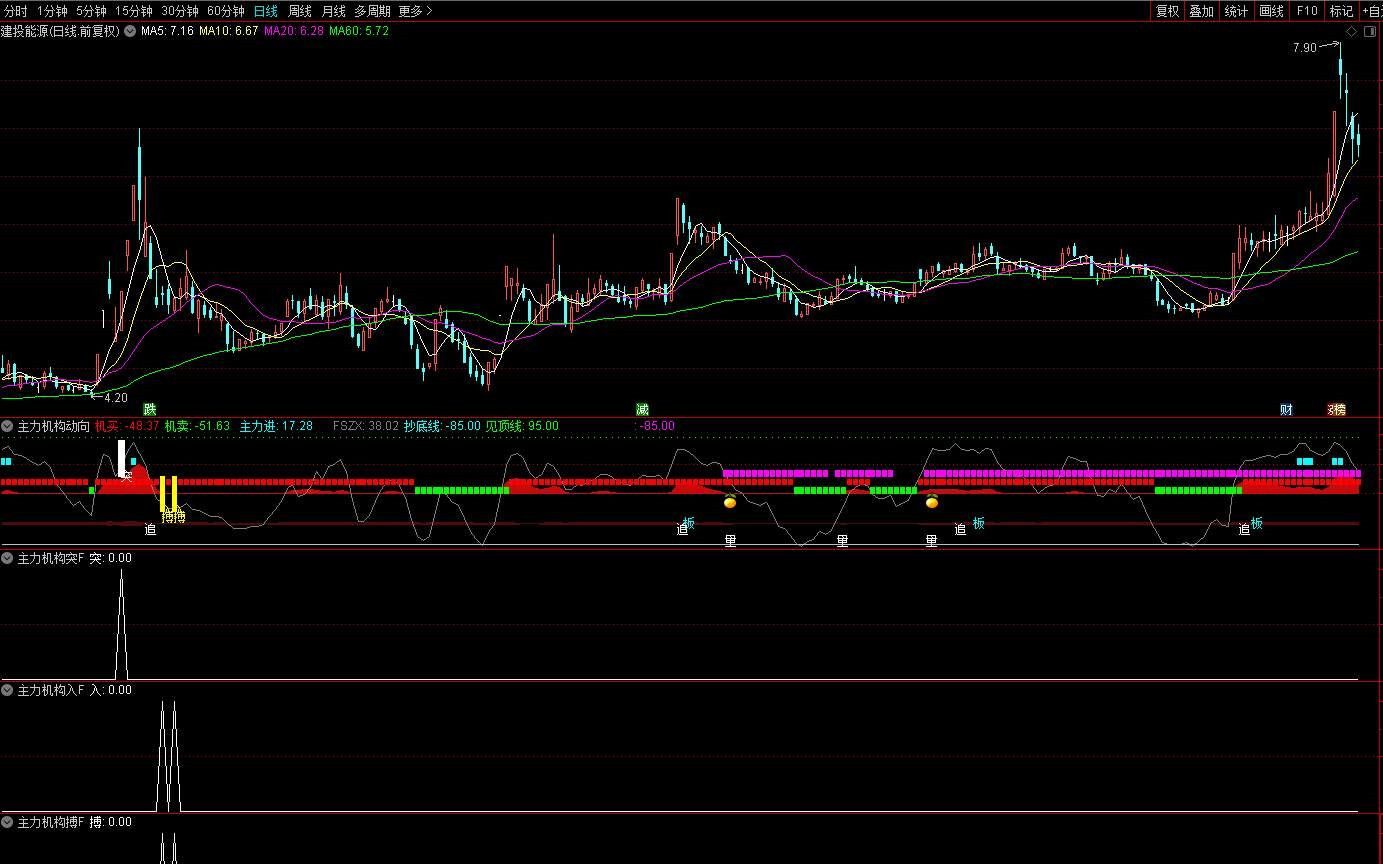This screenshot has height=864, width=1383.
Task: Click the 7.90 high price label
Action: tap(1304, 47)
